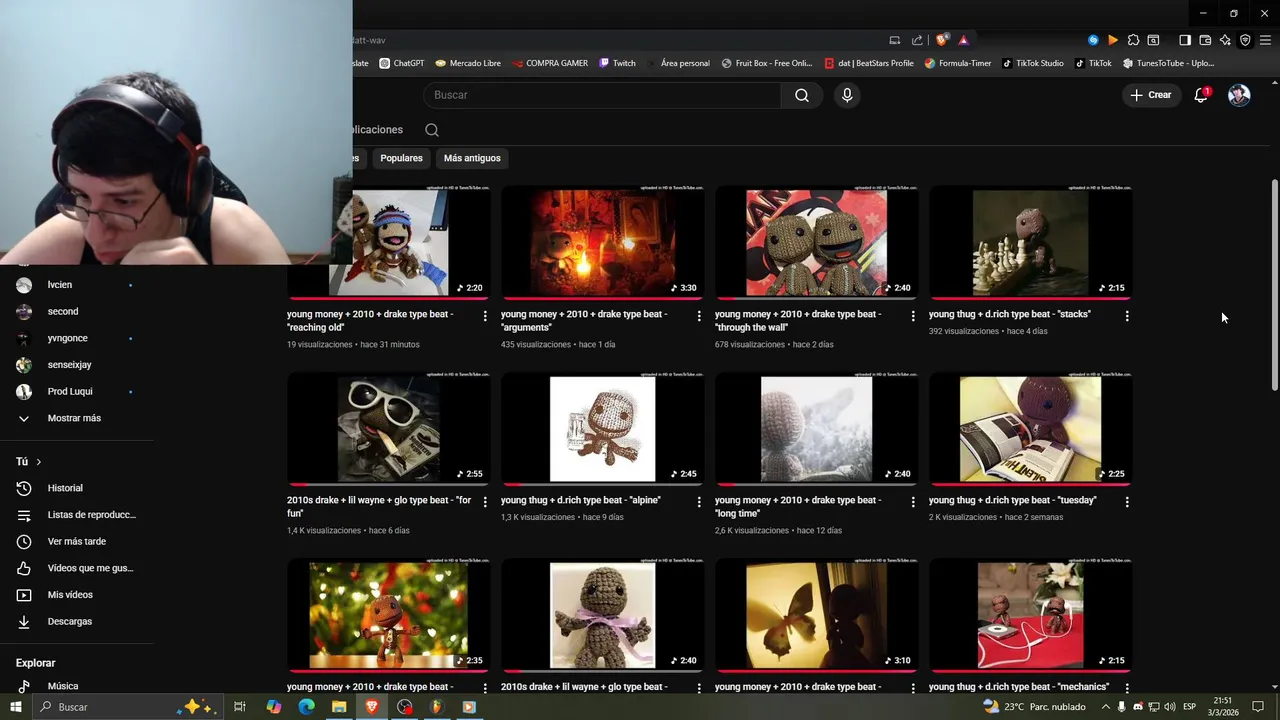
Task: Open the volume icon in system tray
Action: pos(1170,707)
